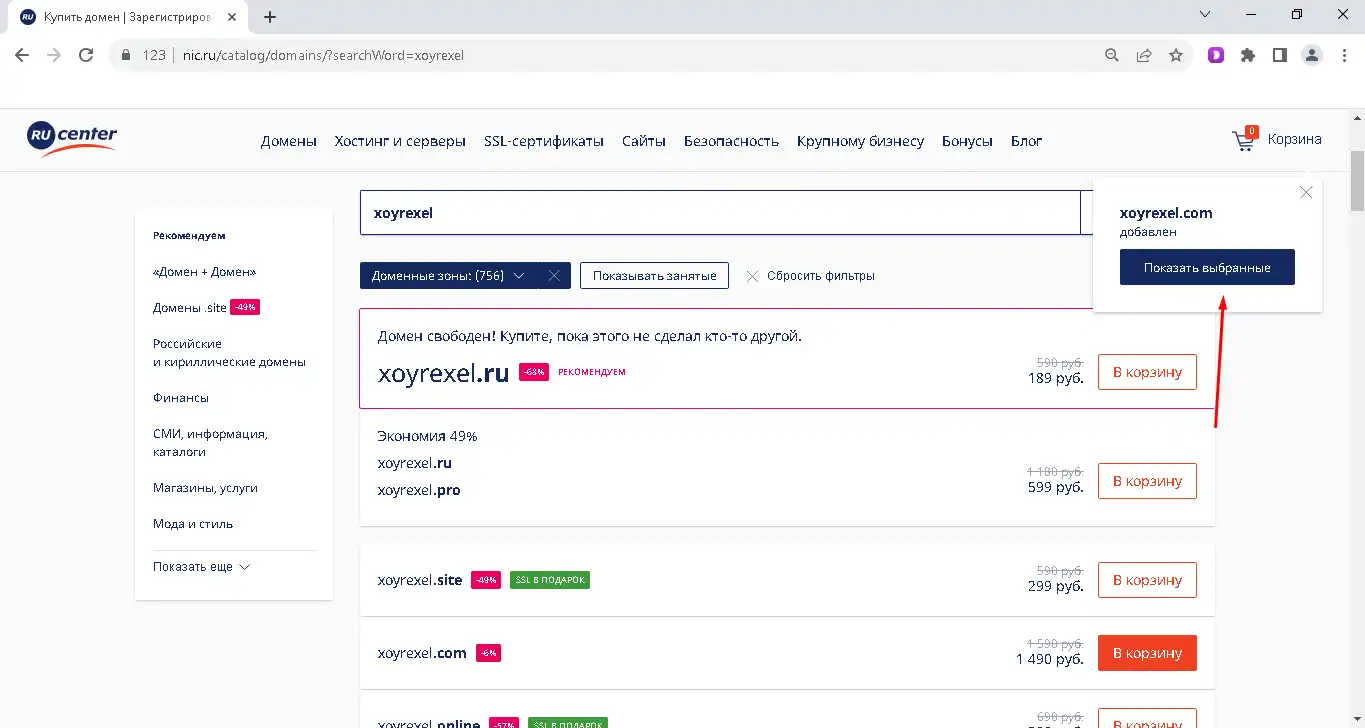Viewport: 1365px width, 728px height.
Task: Open the Домены menu
Action: coord(289,141)
